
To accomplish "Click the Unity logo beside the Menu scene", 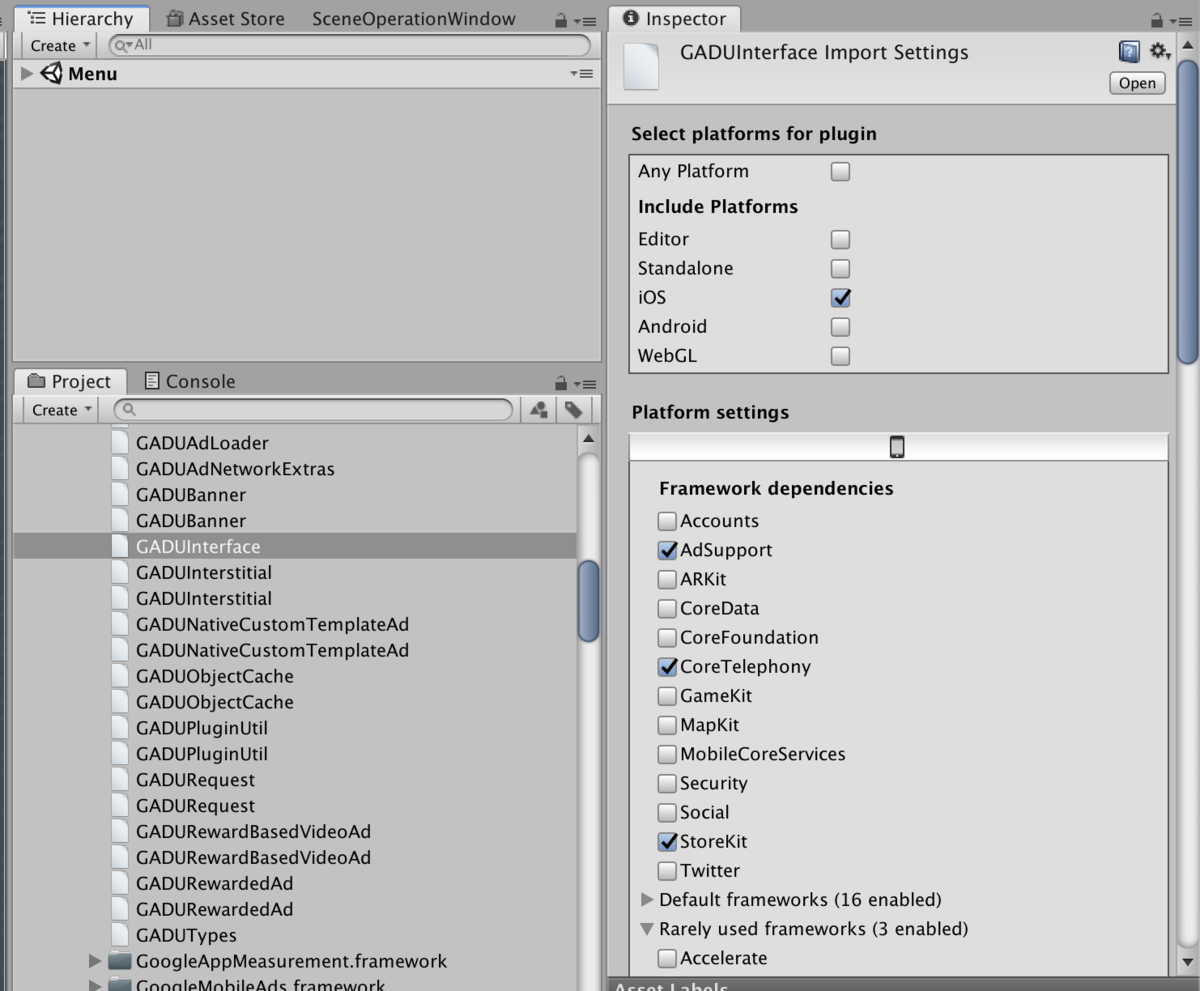I will coord(51,73).
